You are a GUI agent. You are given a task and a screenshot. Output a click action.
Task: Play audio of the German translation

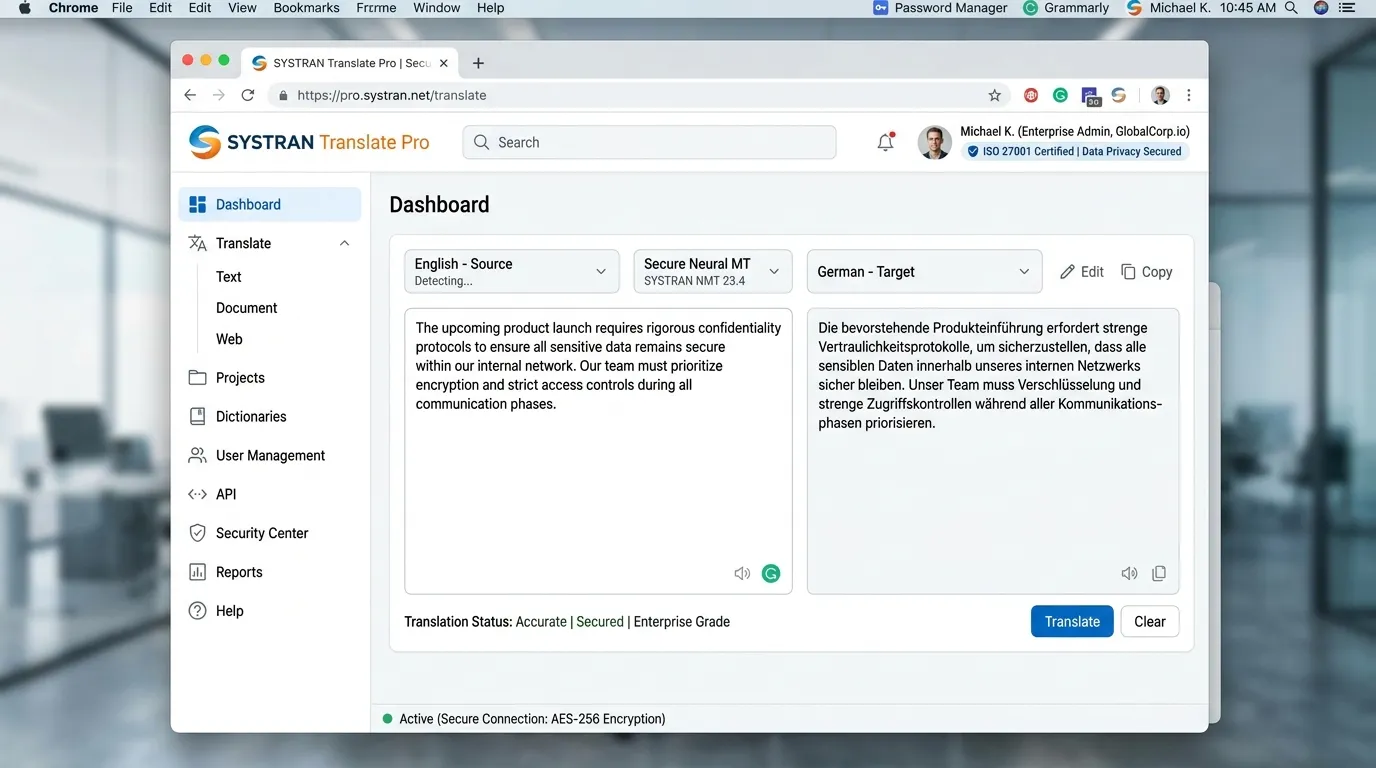pyautogui.click(x=1129, y=573)
